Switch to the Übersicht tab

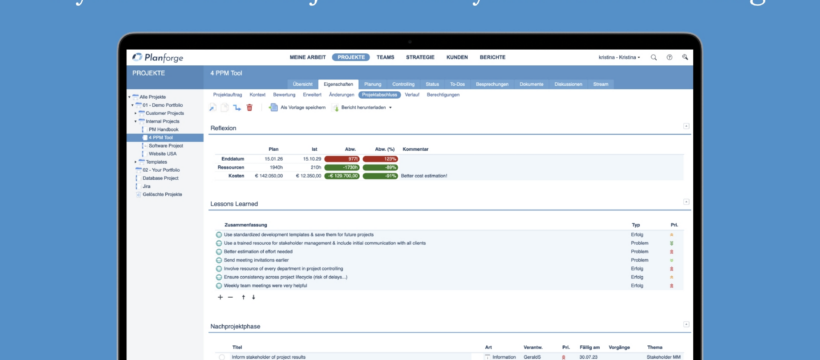point(302,84)
